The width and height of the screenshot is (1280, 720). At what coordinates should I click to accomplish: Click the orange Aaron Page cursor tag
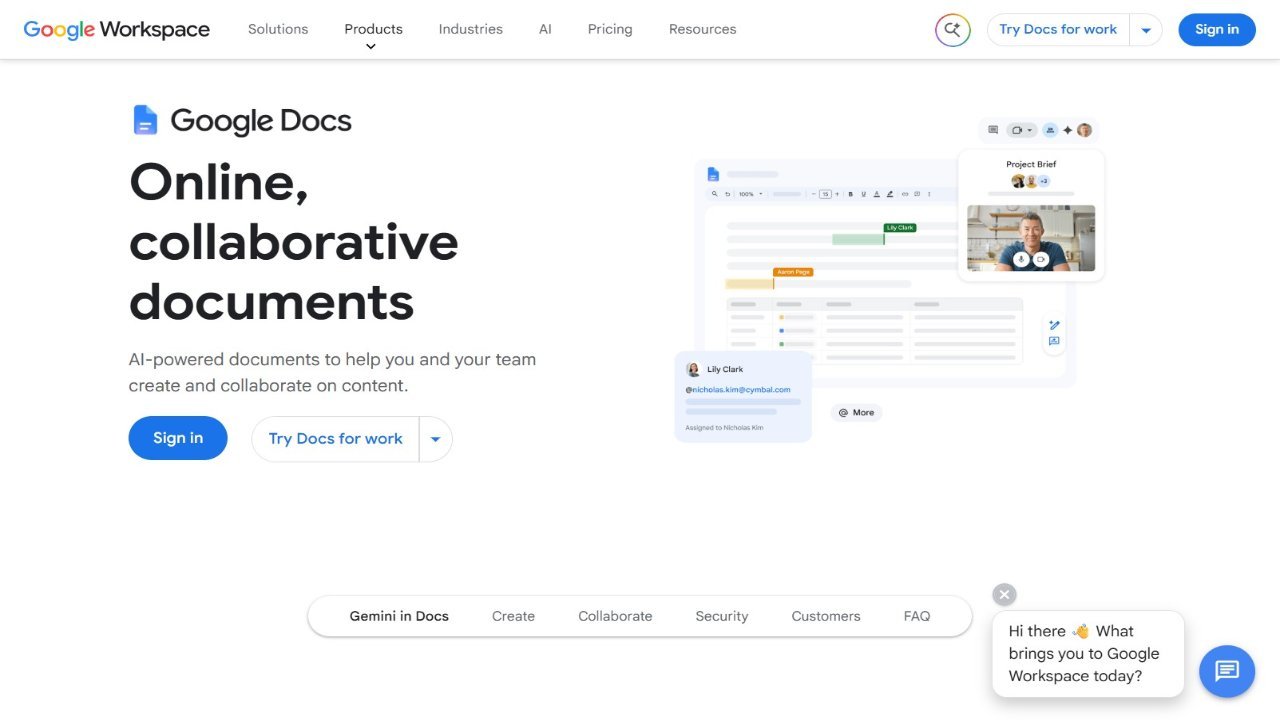point(793,272)
